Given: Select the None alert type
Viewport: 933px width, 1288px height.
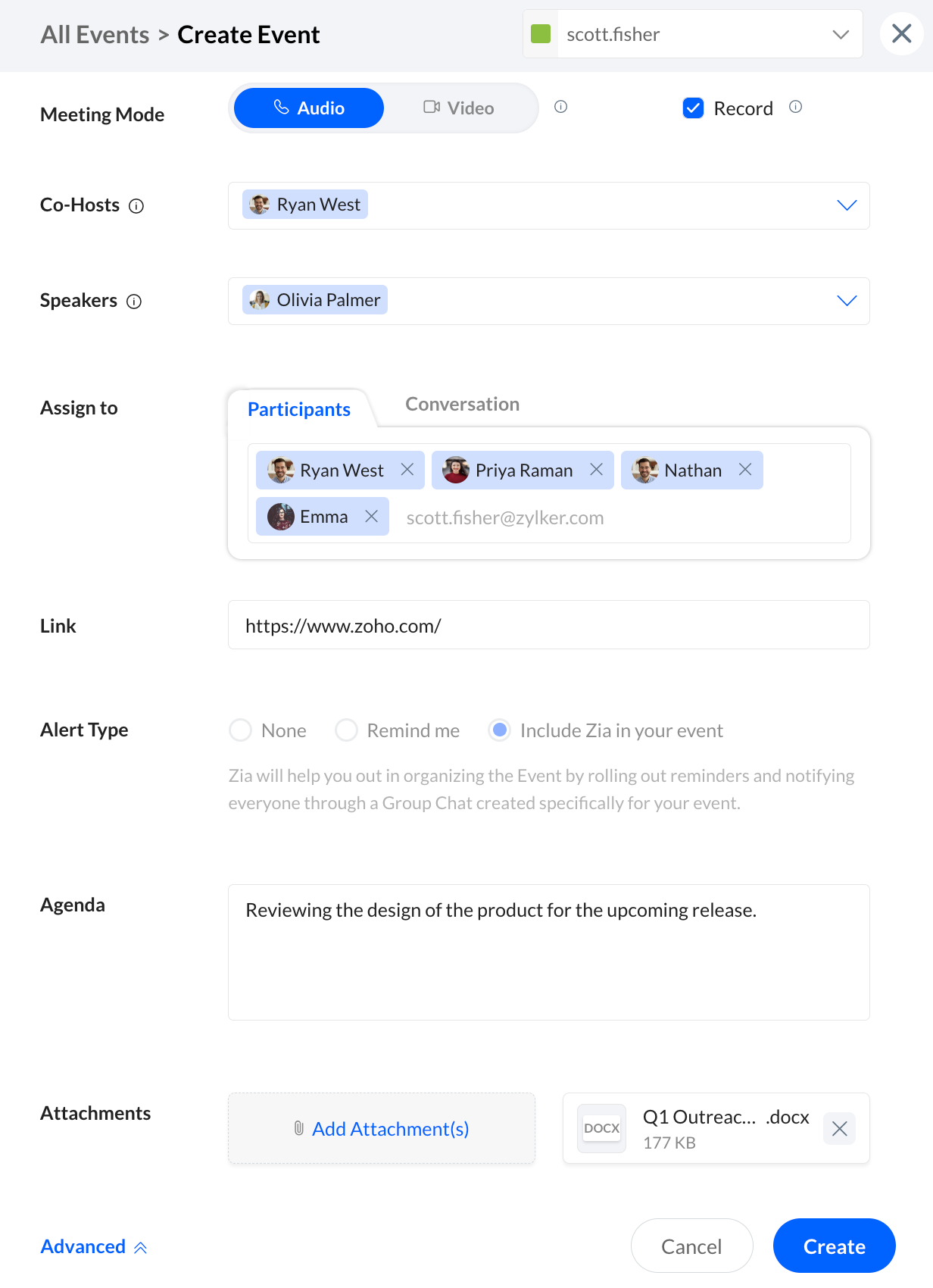Looking at the screenshot, I should [x=241, y=730].
